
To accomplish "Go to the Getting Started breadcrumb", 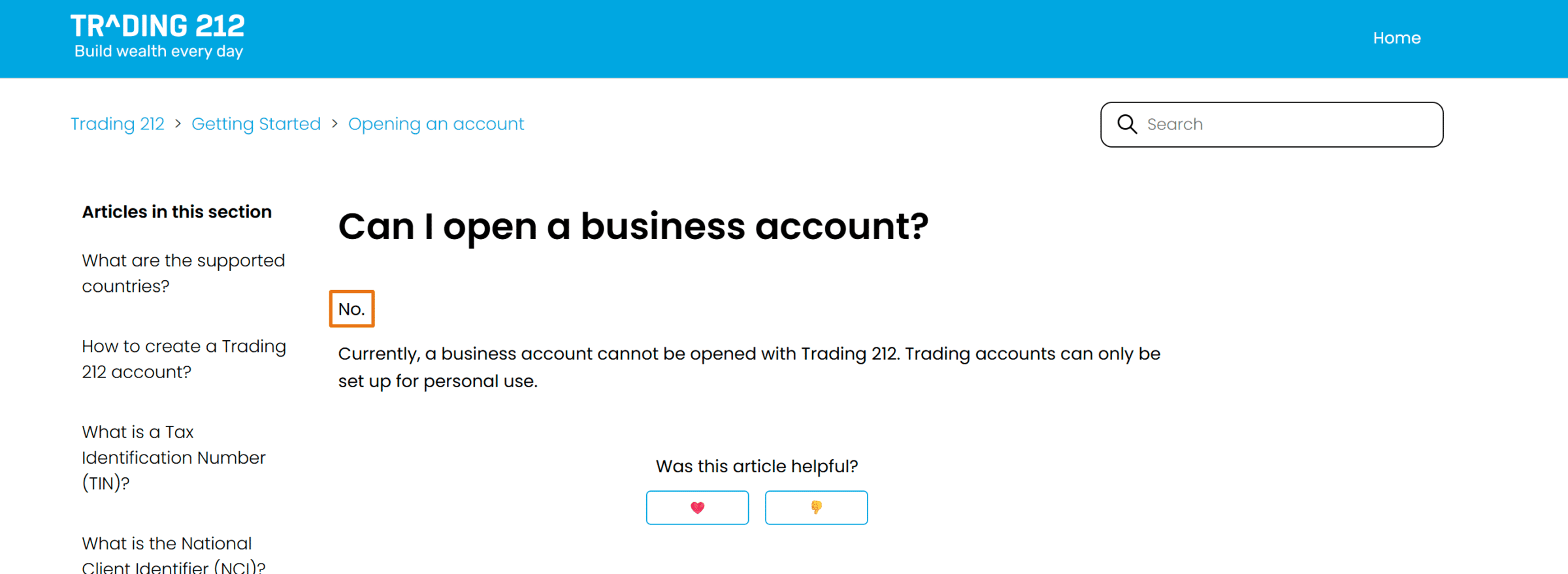I will click(256, 124).
